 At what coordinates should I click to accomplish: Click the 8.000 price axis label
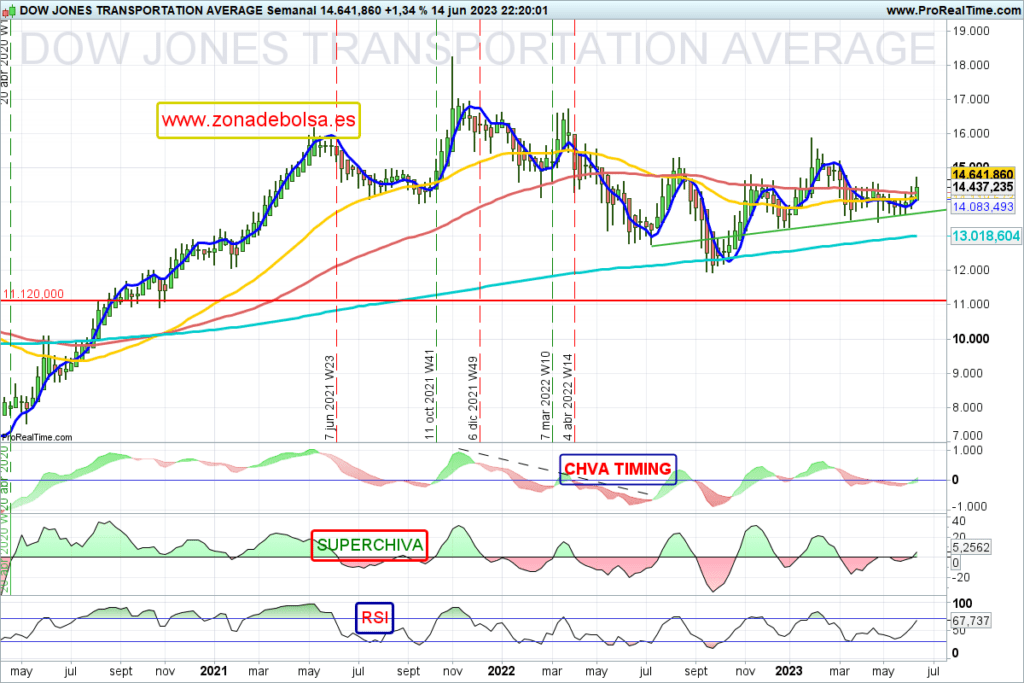pyautogui.click(x=968, y=407)
